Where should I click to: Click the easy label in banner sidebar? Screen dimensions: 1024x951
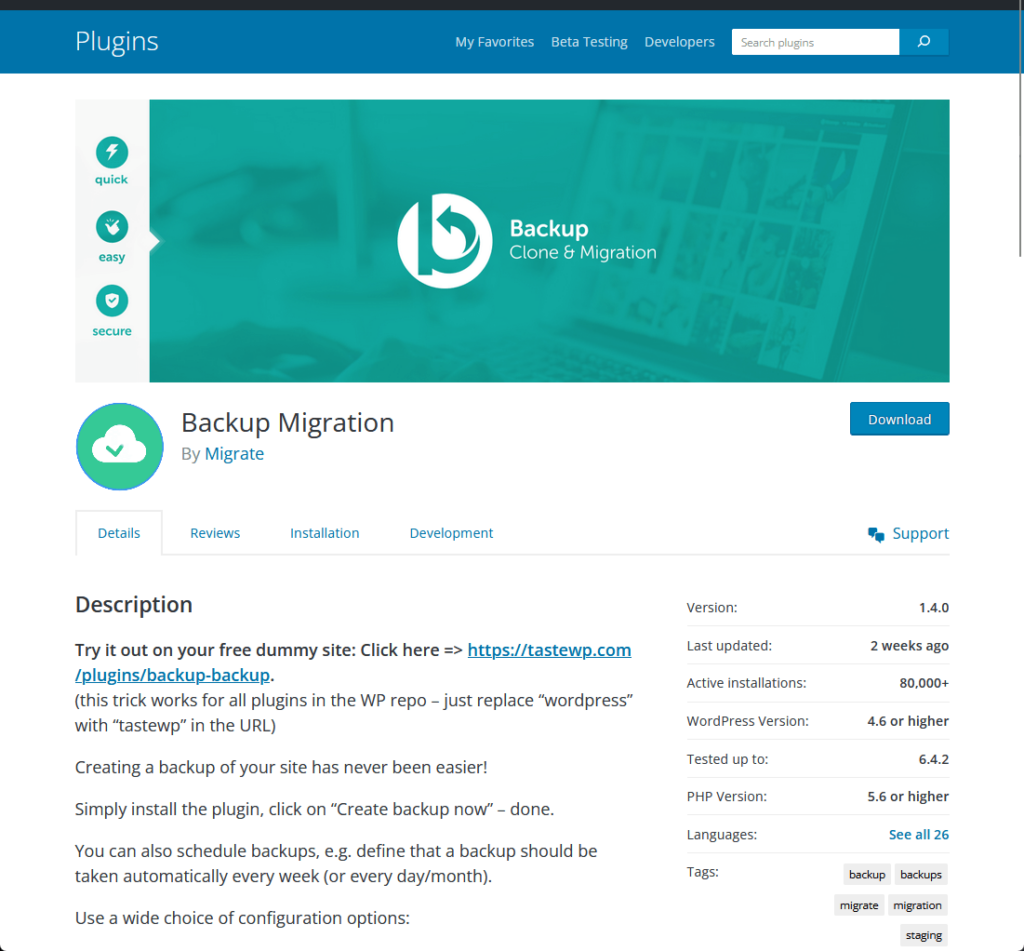click(x=112, y=257)
